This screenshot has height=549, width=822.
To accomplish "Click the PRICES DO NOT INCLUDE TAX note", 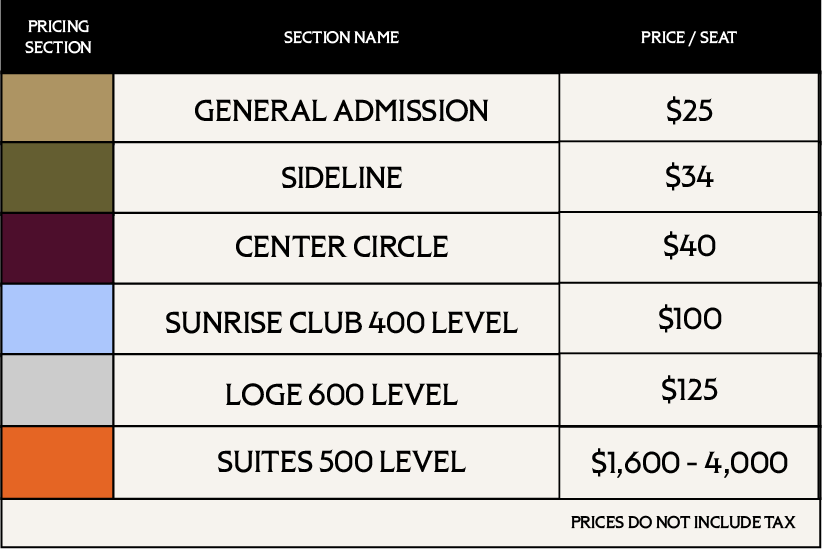I will 683,522.
